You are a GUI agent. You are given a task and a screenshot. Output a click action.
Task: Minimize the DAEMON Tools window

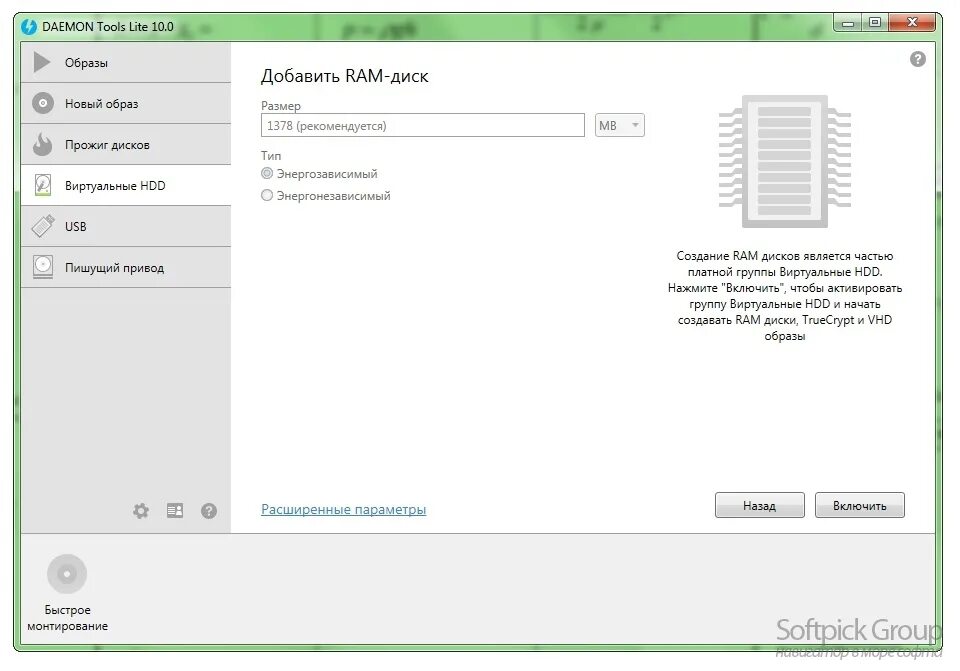[847, 23]
